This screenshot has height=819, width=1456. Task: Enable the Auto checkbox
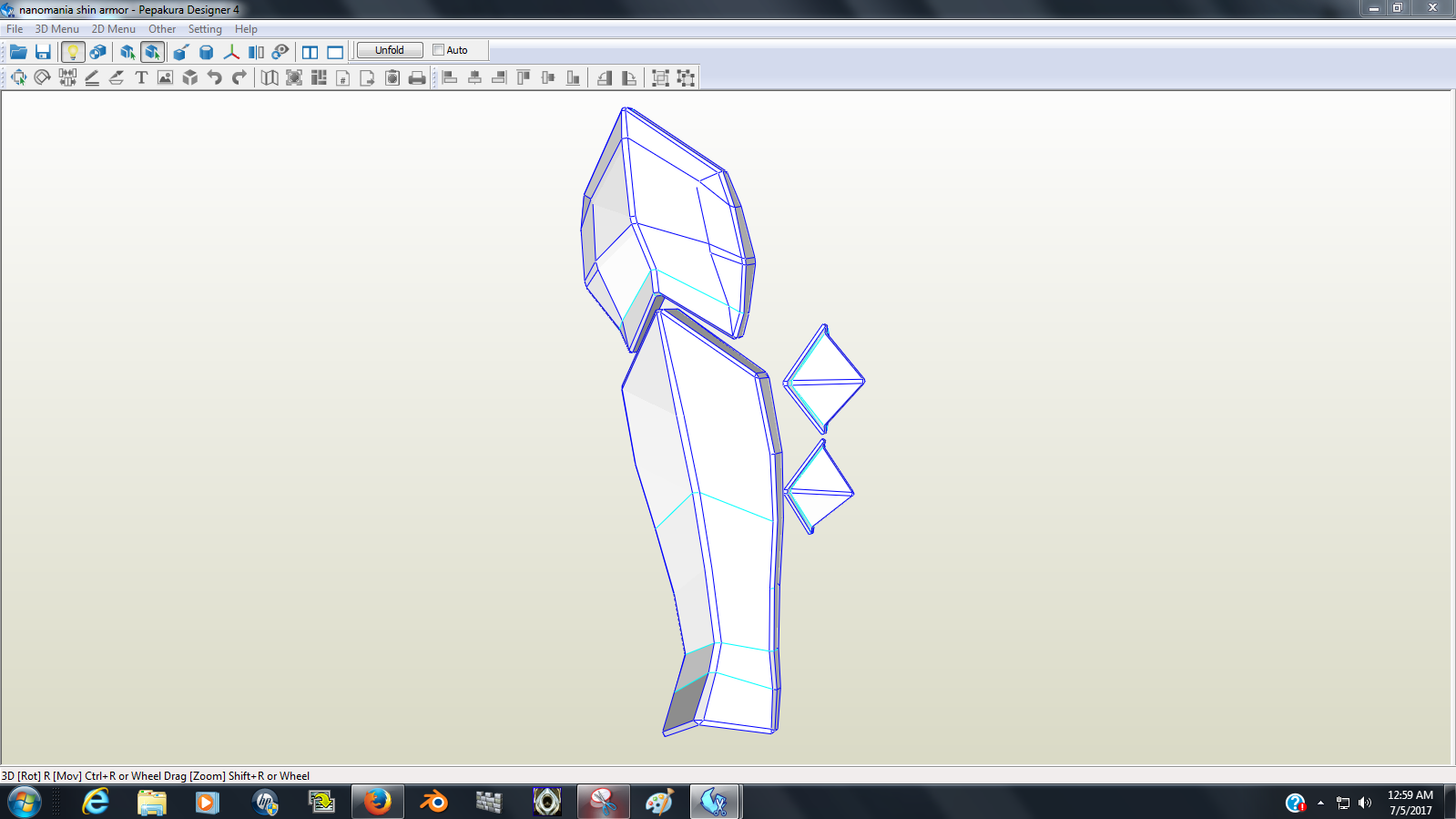[x=438, y=50]
